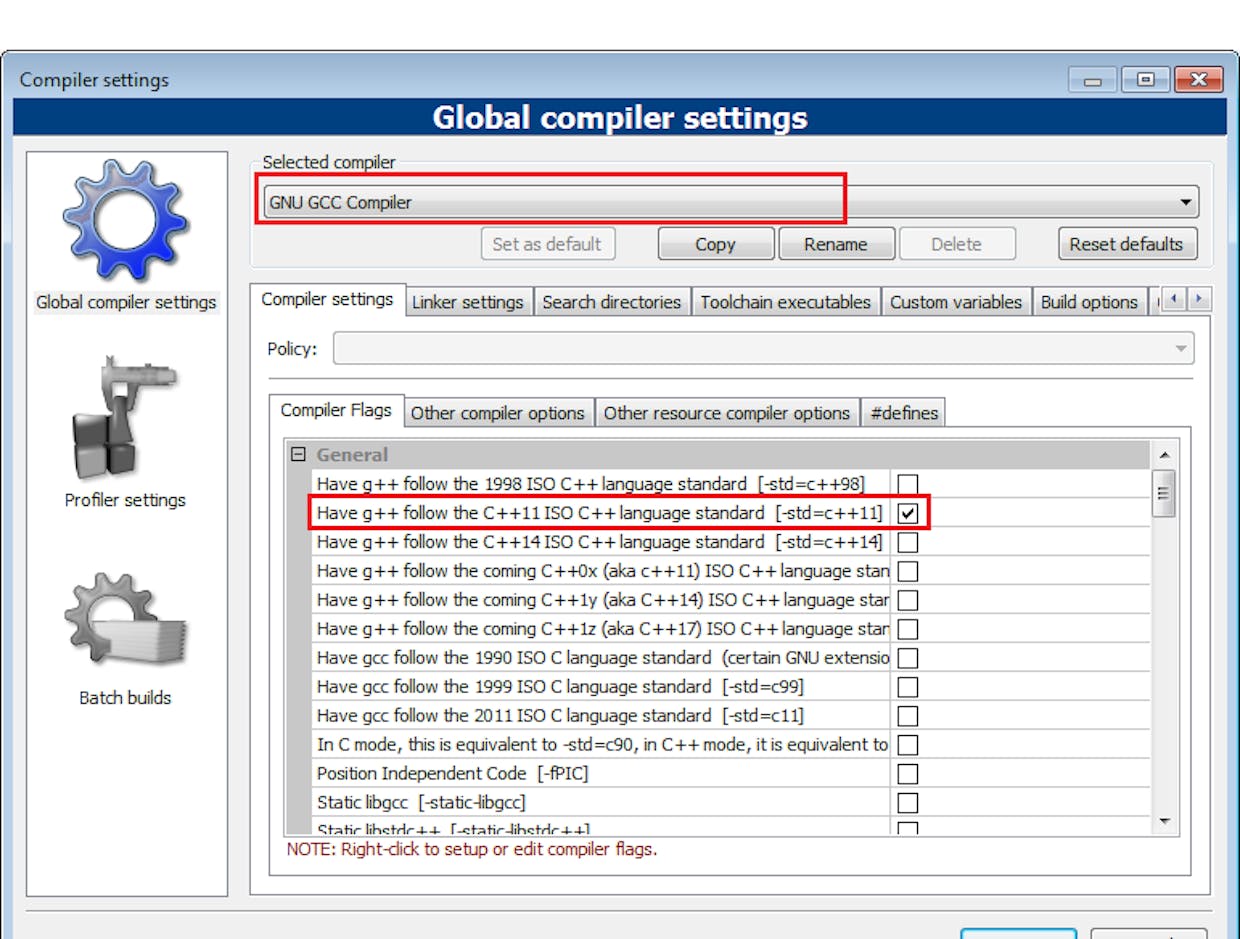Tick the C++1y (aka C++14) checkbox
1240x939 pixels.
(908, 601)
